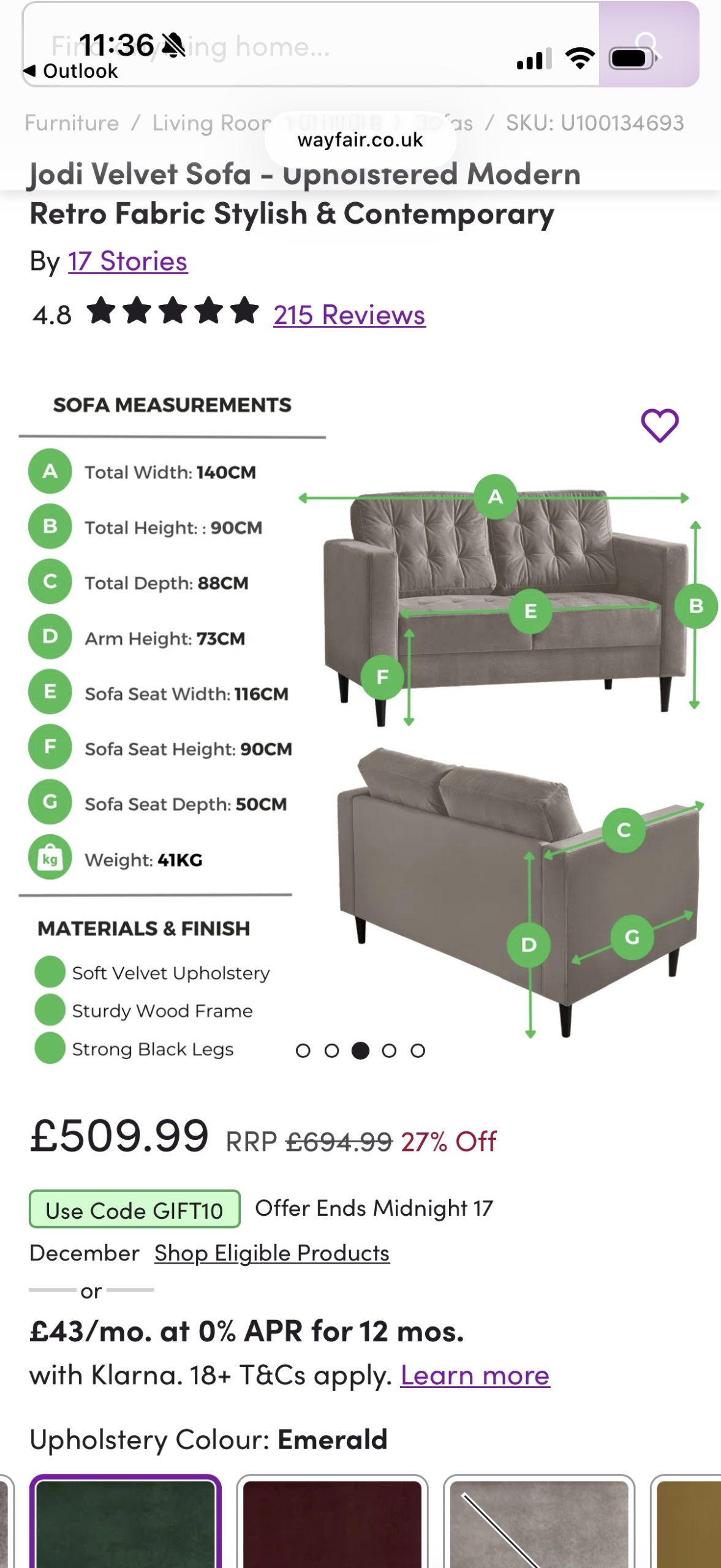Tap the Use Code GIFT10 badge

134,1210
